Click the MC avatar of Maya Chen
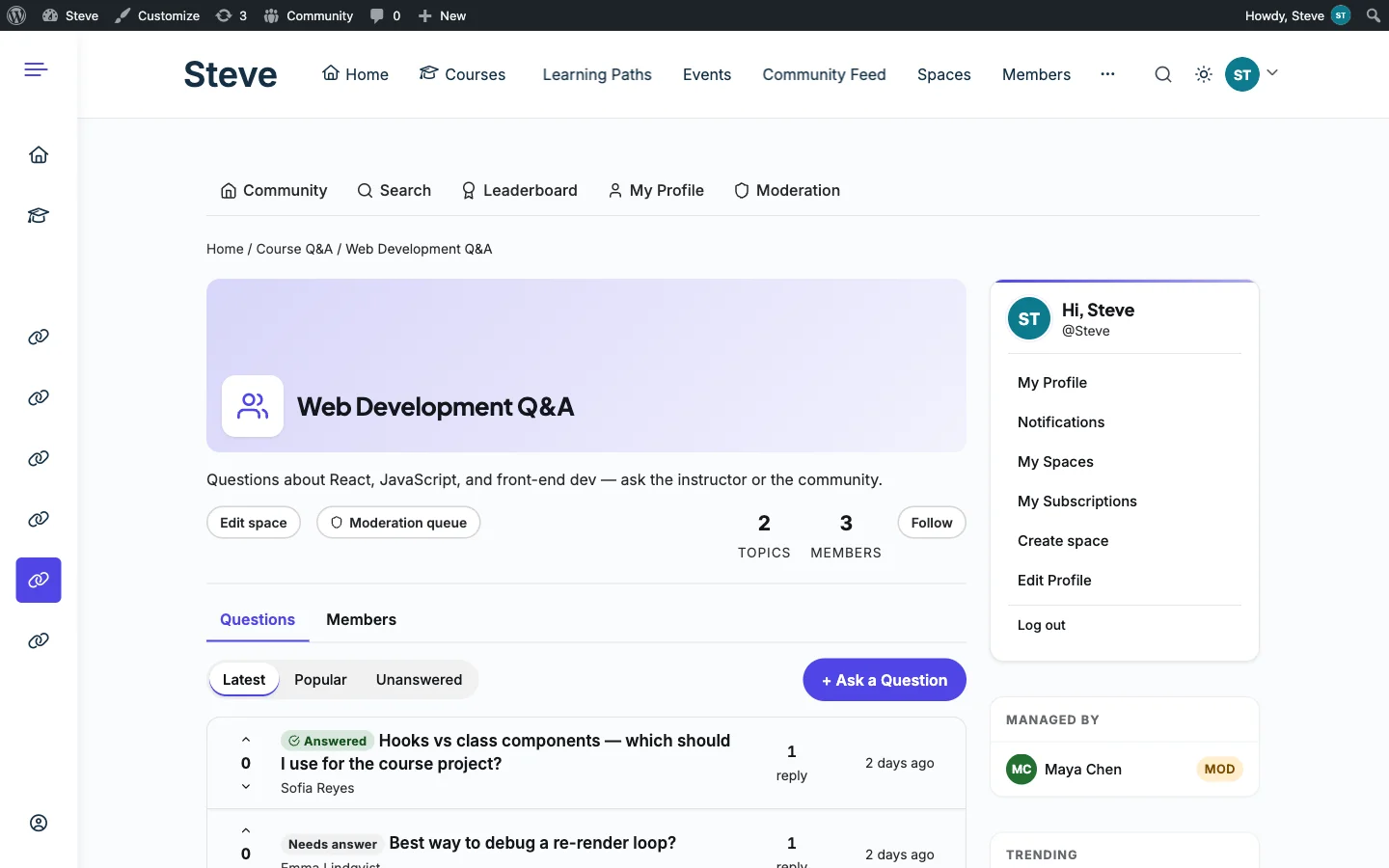Viewport: 1389px width, 868px height. click(1021, 769)
